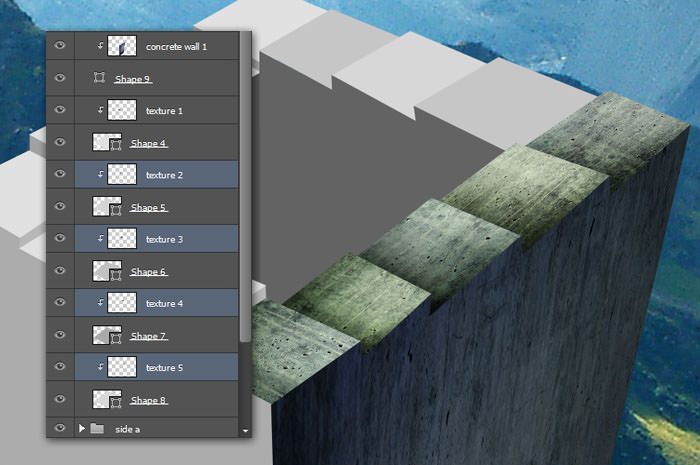Click the side a folder icon
Viewport: 700px width, 465px height.
pos(97,428)
